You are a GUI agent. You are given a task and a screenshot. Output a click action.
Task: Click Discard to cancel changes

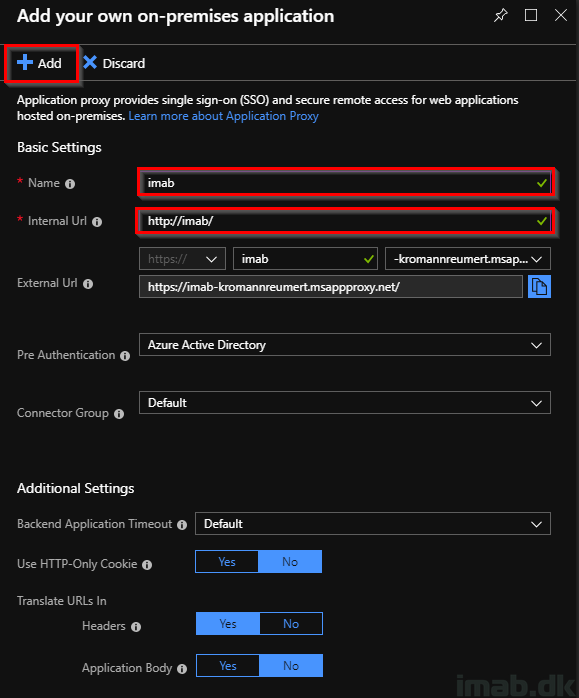point(114,64)
